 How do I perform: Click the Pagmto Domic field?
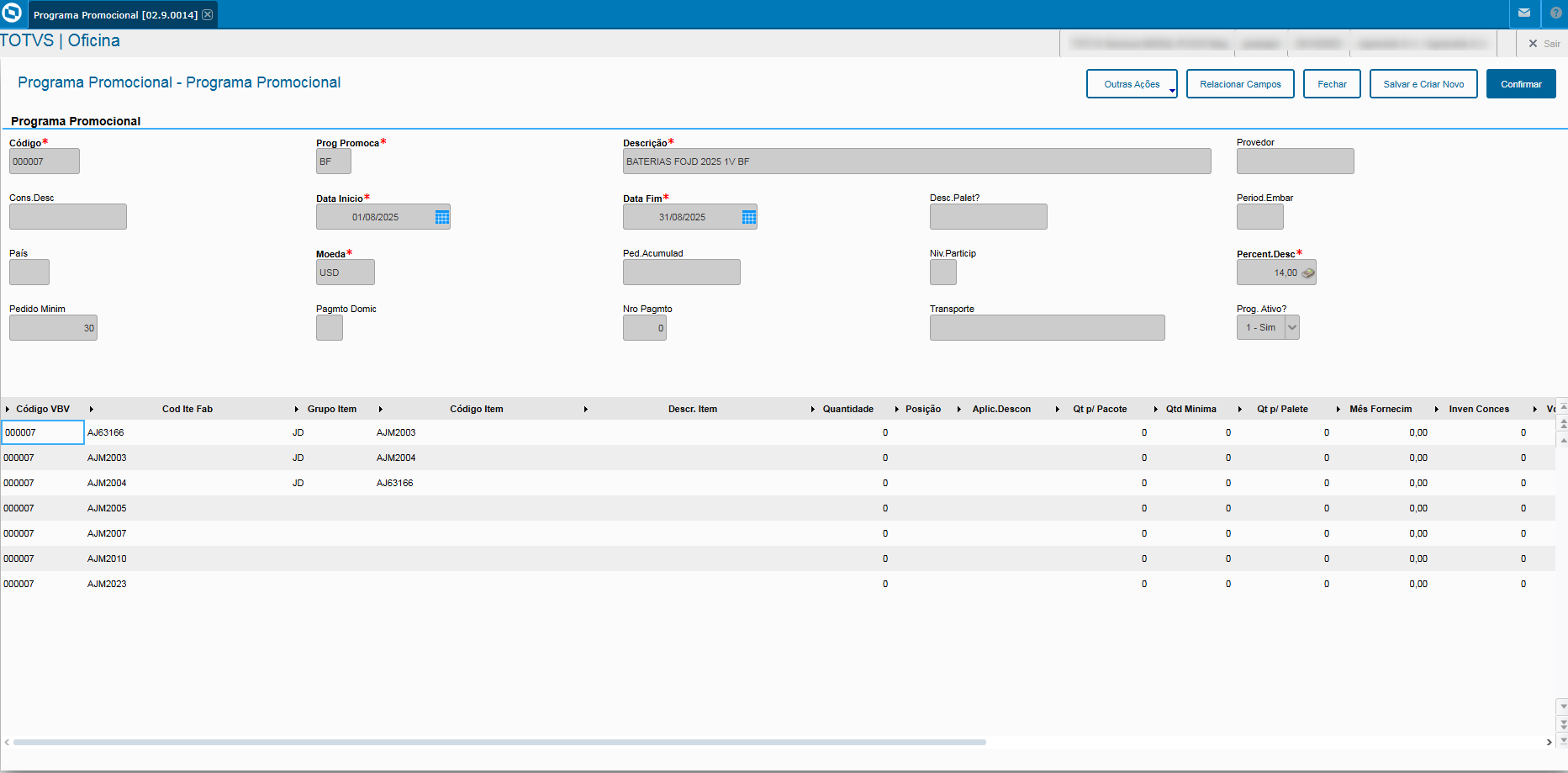(330, 328)
